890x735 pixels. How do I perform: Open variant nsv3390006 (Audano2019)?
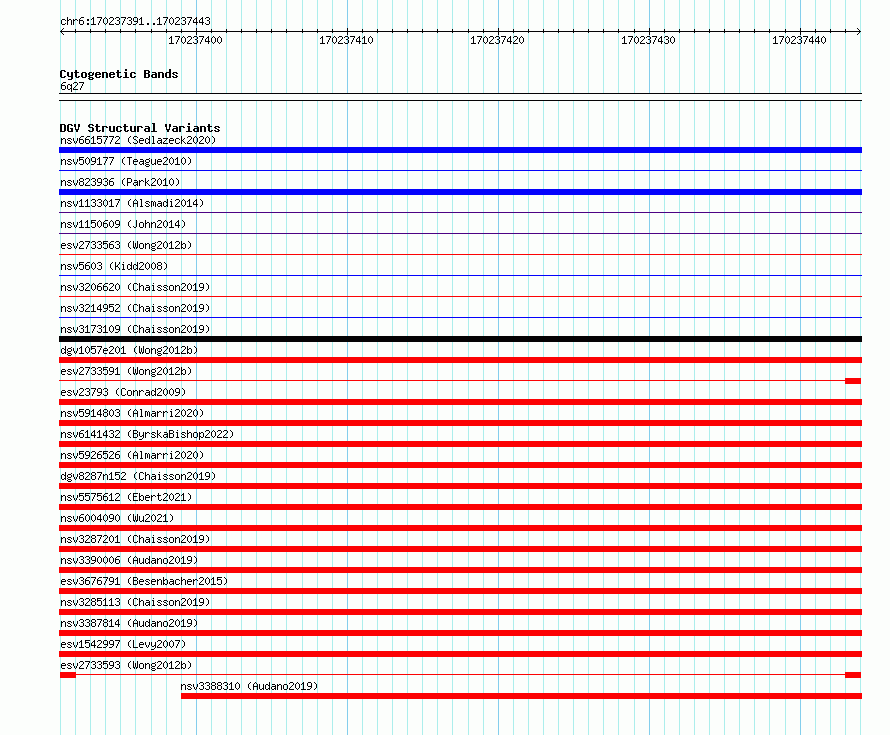tap(129, 560)
